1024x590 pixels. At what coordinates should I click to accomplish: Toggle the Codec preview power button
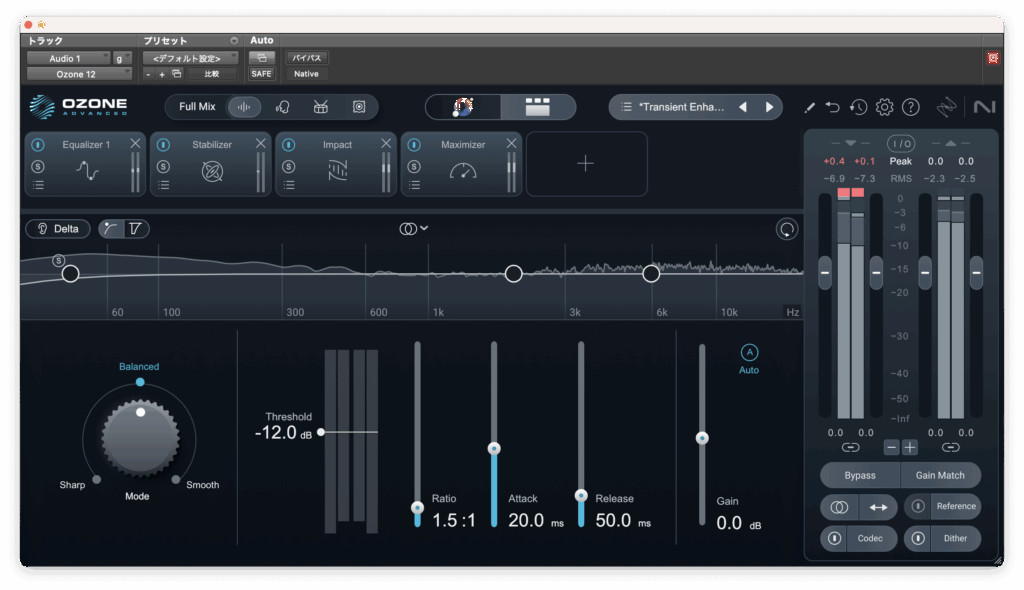click(x=834, y=539)
